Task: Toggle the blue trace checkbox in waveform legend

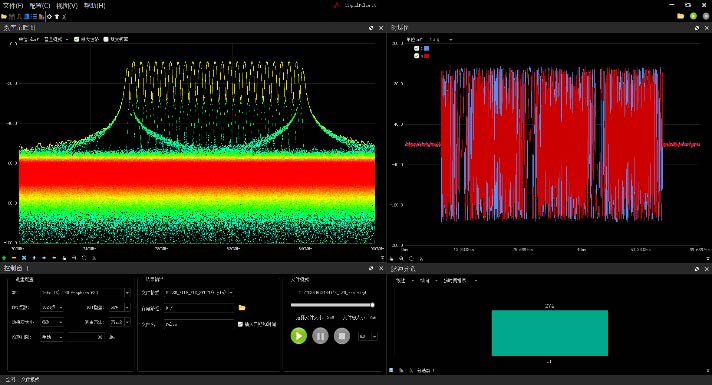Action: (416, 48)
